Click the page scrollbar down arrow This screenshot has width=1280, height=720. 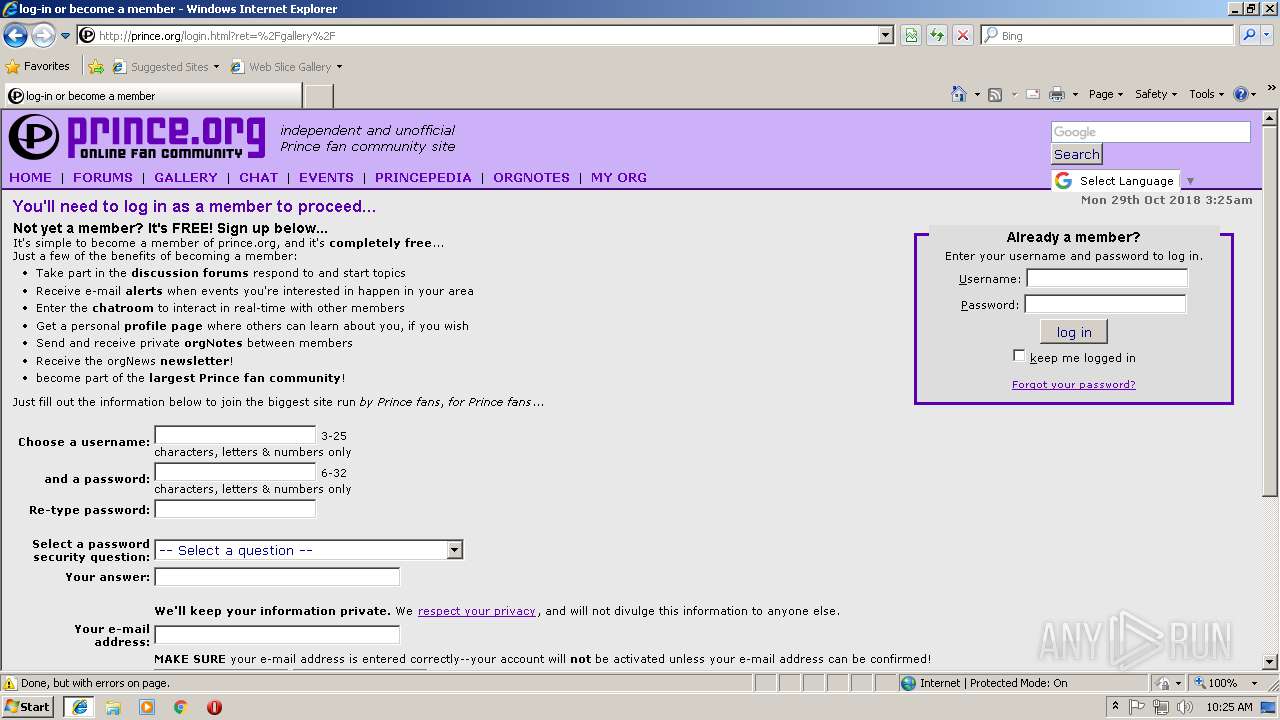(1270, 661)
